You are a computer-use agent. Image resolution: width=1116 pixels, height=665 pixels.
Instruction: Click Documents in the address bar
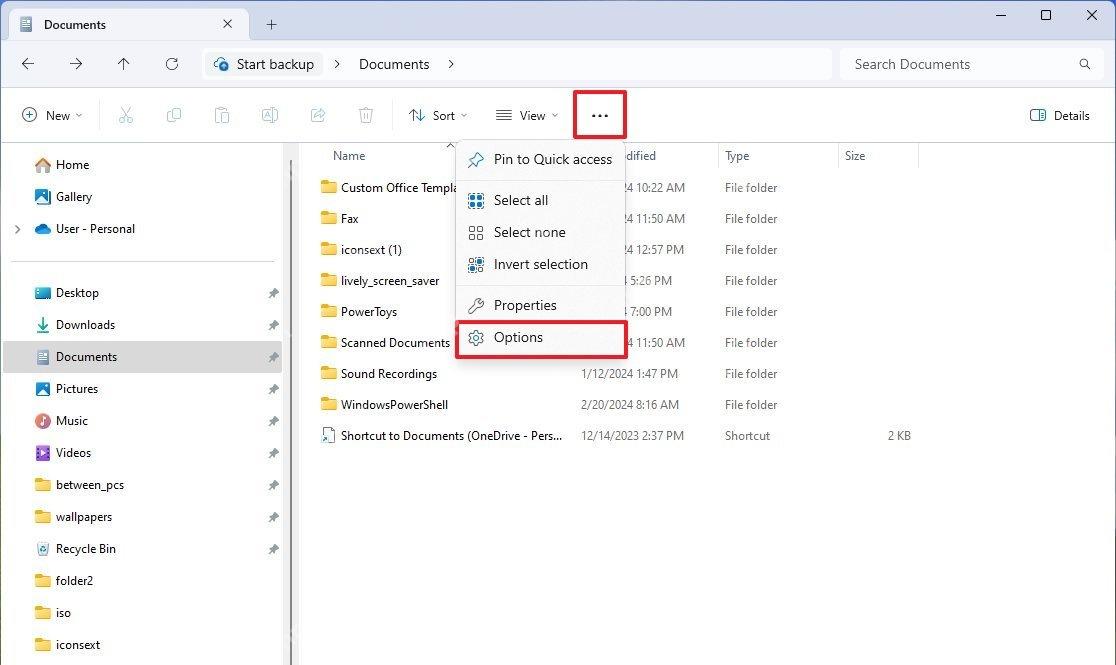point(394,64)
